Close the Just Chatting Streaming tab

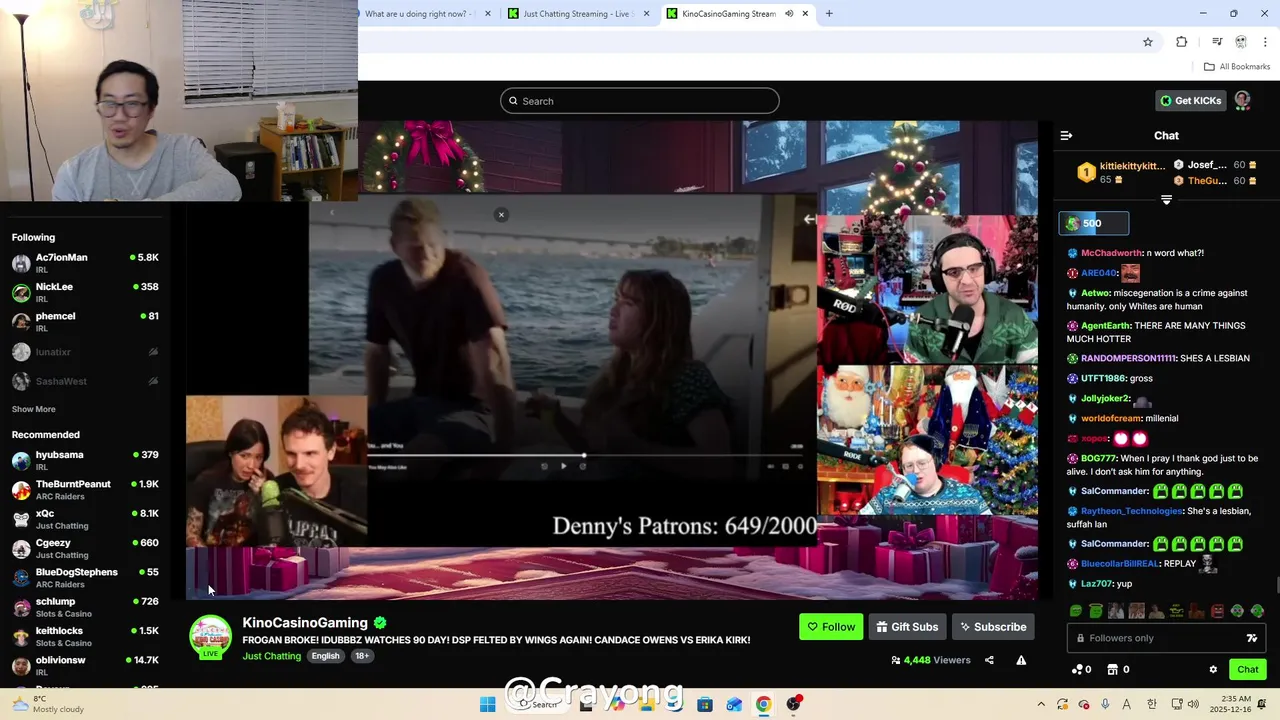coord(646,14)
